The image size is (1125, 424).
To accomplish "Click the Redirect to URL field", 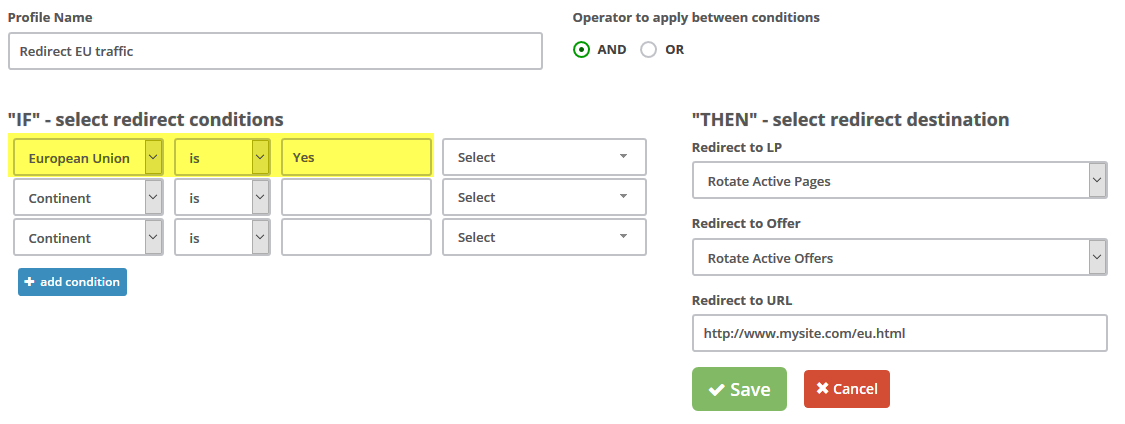I will coord(899,333).
